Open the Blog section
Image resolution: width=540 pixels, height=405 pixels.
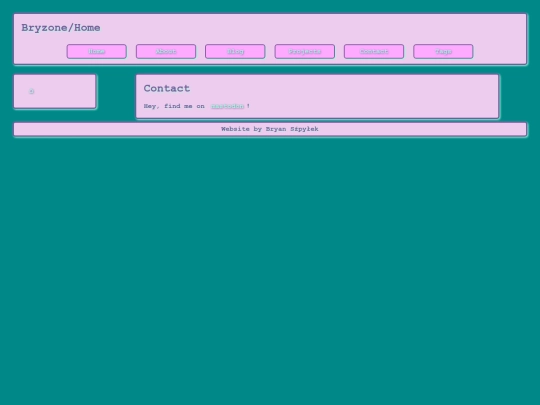coord(235,51)
